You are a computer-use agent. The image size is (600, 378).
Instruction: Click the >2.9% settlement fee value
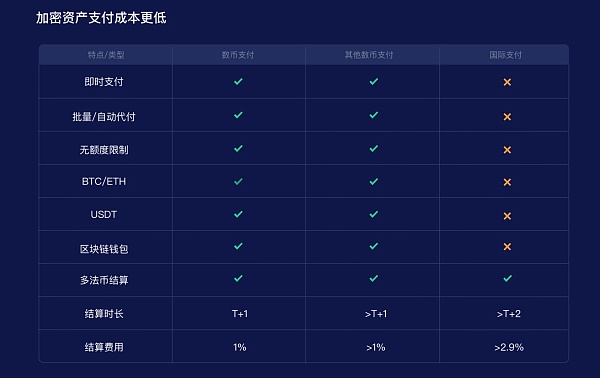pos(509,347)
